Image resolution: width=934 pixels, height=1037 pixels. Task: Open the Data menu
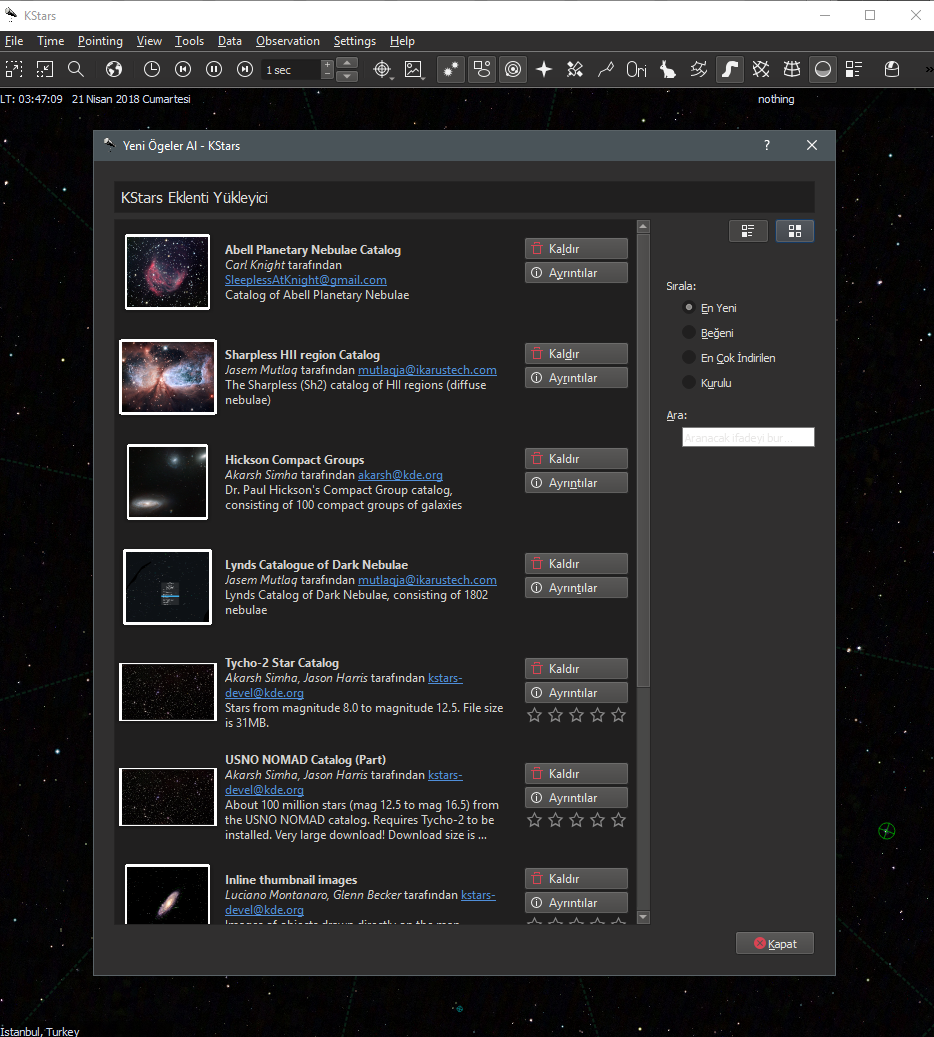tap(230, 41)
